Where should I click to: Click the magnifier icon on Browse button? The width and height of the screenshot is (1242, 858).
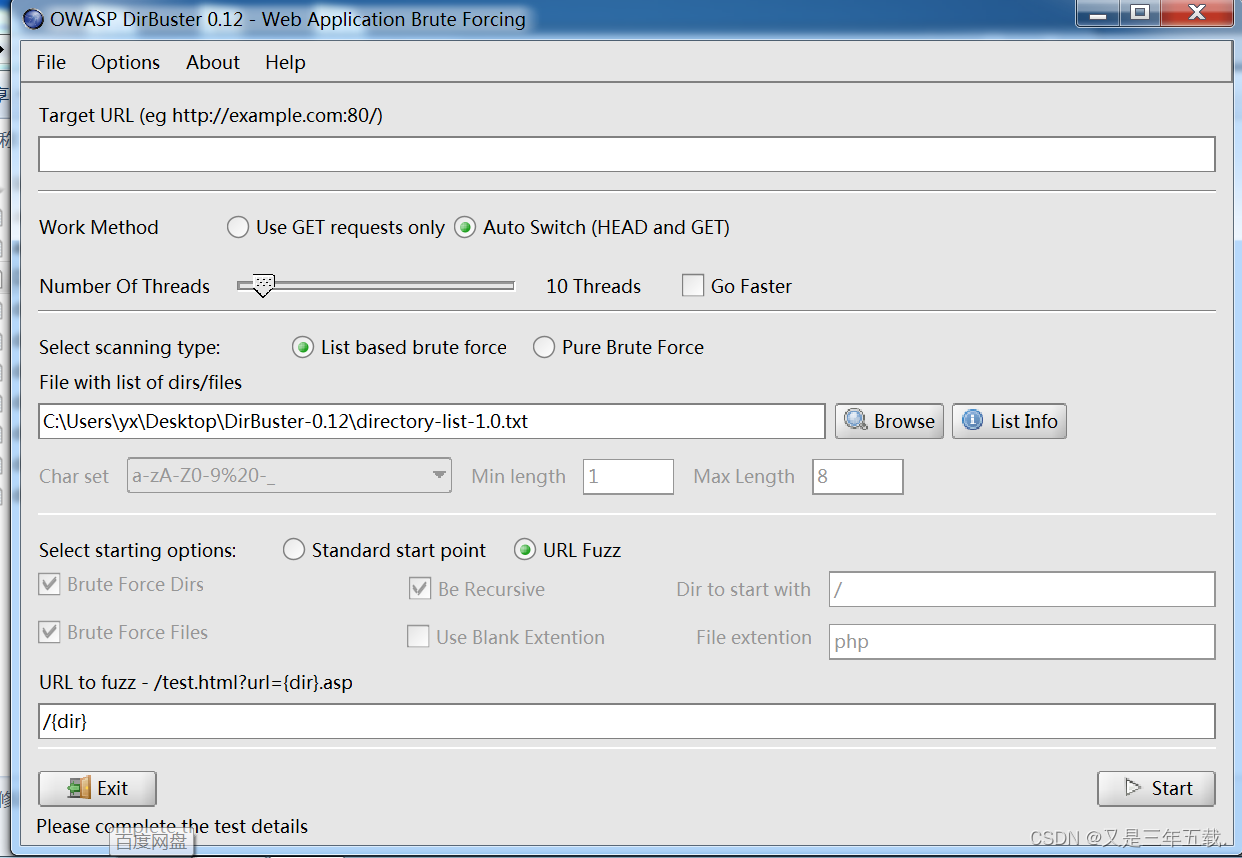pos(855,421)
